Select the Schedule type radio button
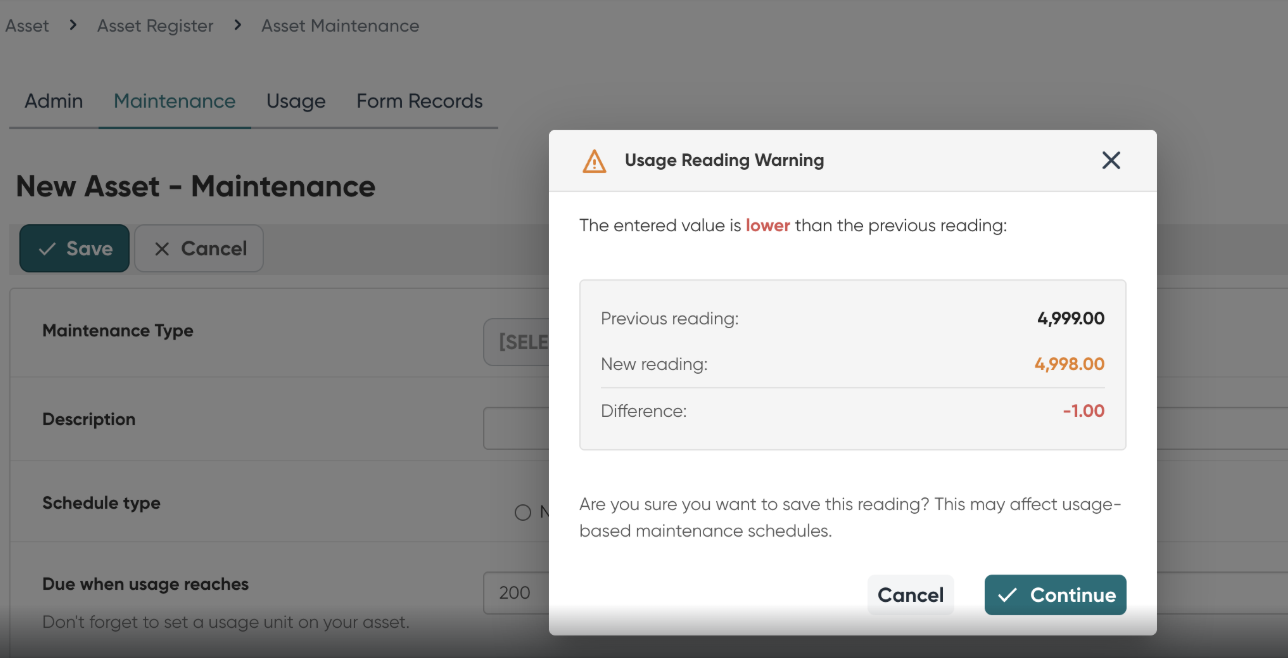This screenshot has width=1288, height=658. (x=522, y=513)
